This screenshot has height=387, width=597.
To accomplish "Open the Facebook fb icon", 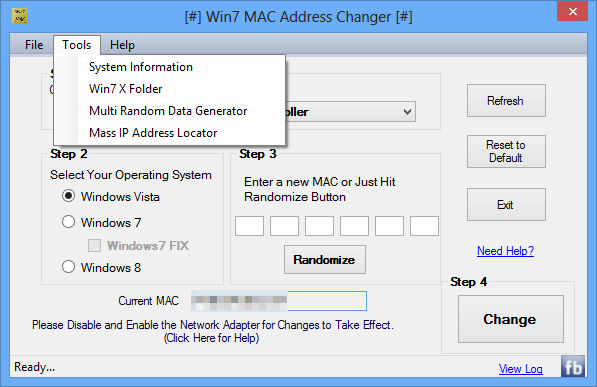I will [573, 366].
